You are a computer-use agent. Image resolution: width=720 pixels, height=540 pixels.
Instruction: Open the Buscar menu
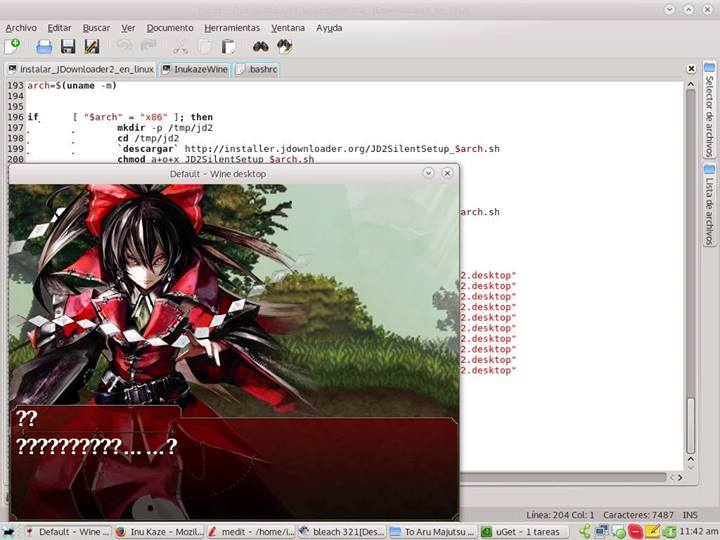96,28
